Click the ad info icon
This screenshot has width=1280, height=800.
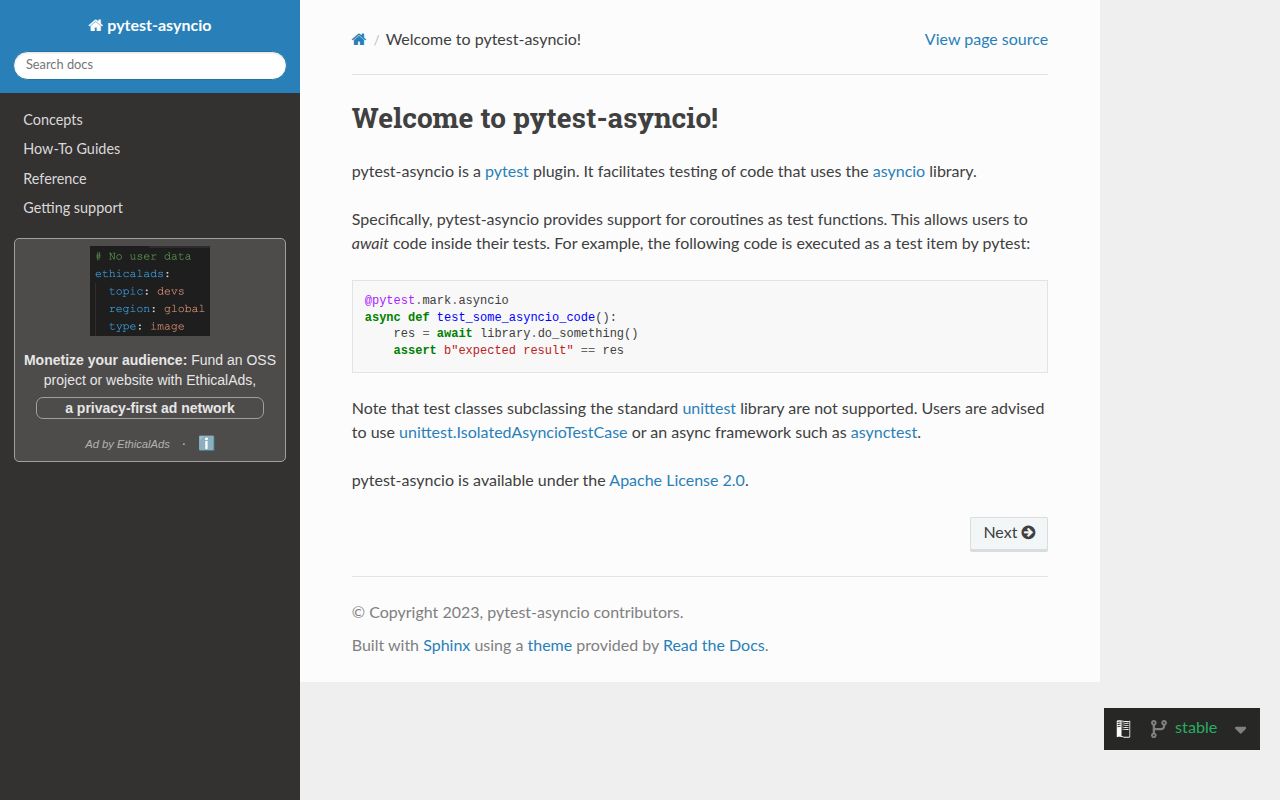point(206,443)
